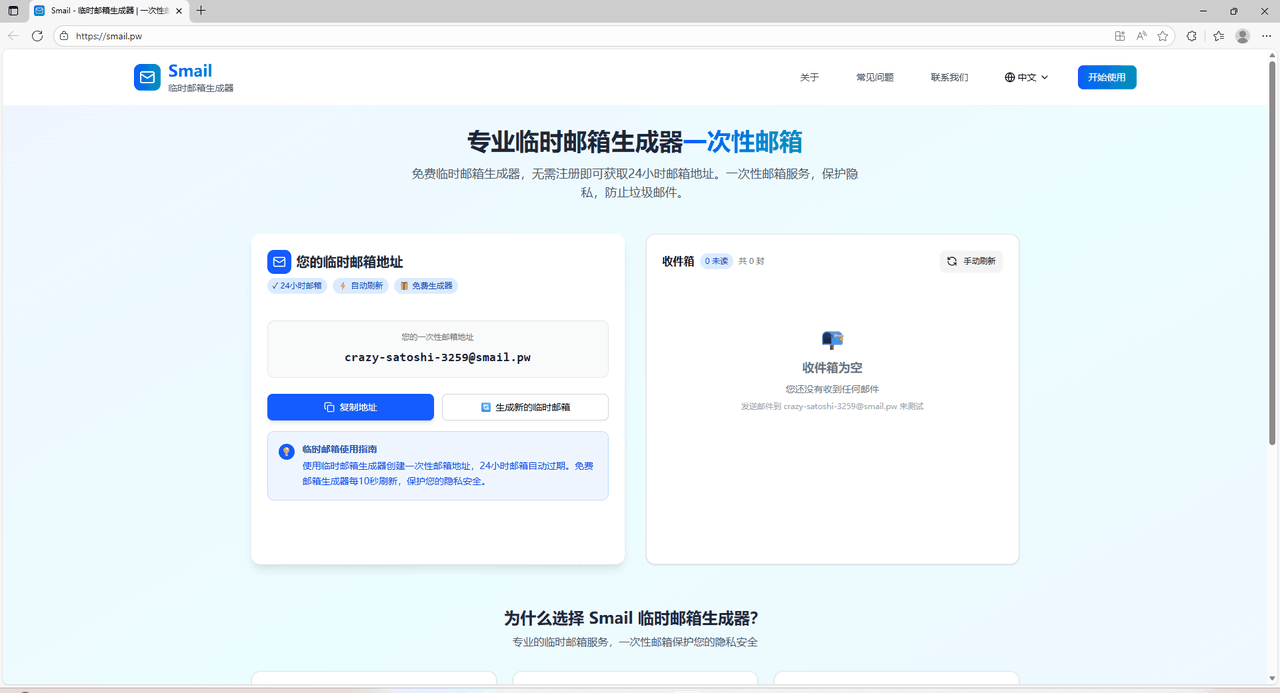Click the globe icon beside 中文

coord(1010,77)
